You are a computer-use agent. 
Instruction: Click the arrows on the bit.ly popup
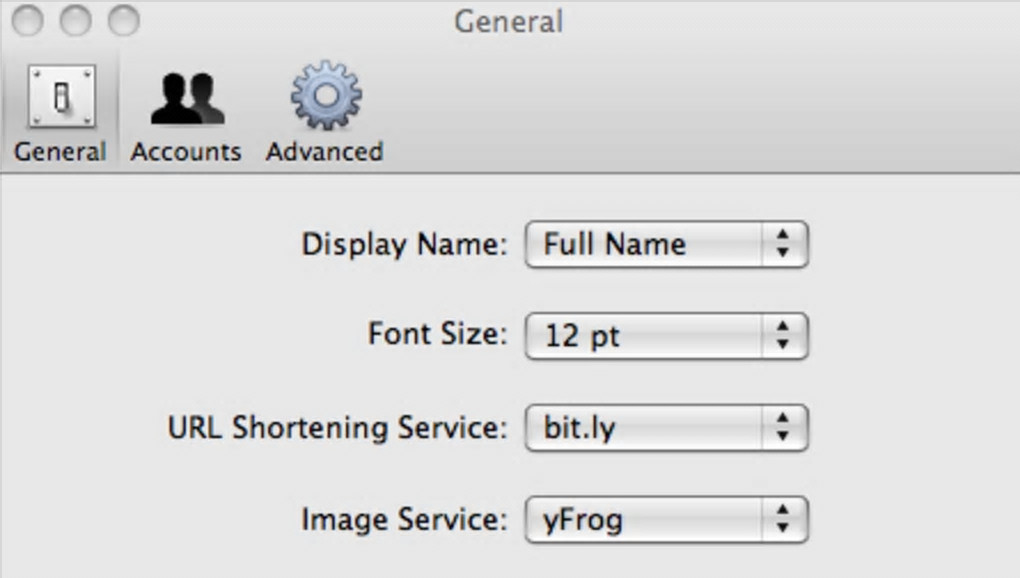pos(783,428)
